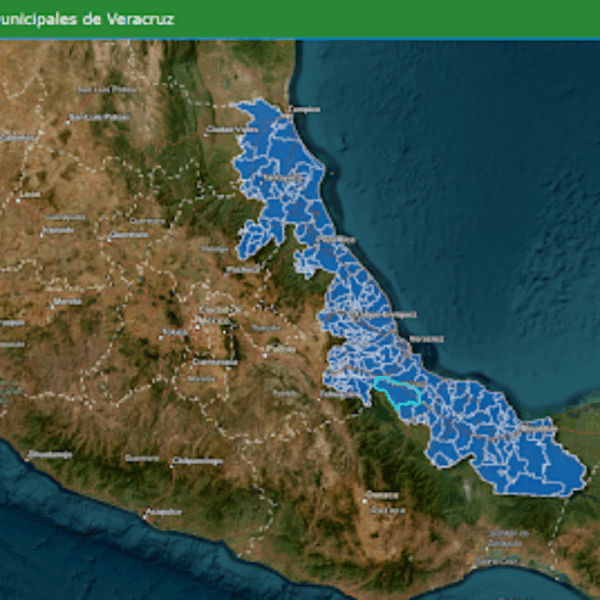Select the Ciudad Victoria map label
The height and width of the screenshot is (600, 600).
pyautogui.click(x=232, y=129)
